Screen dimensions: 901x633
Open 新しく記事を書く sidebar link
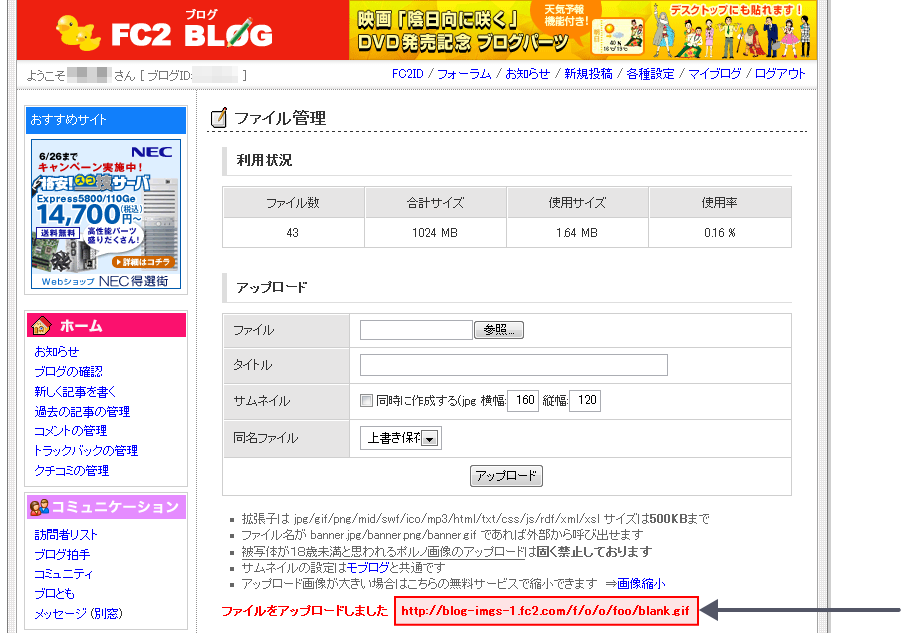coord(75,392)
